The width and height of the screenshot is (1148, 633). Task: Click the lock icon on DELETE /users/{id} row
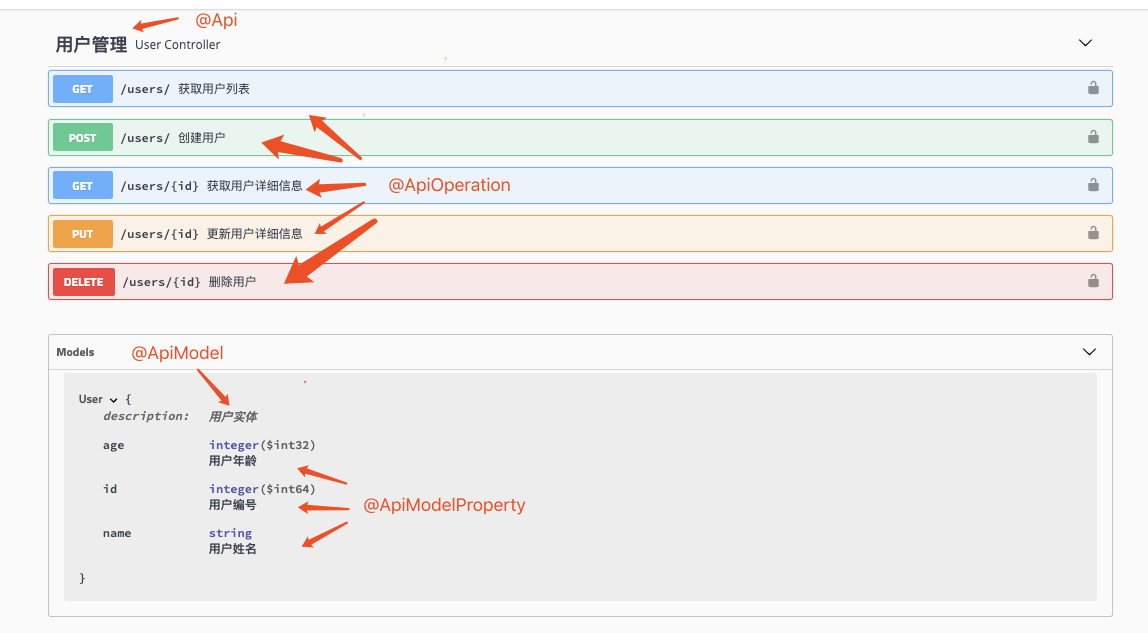(x=1093, y=281)
